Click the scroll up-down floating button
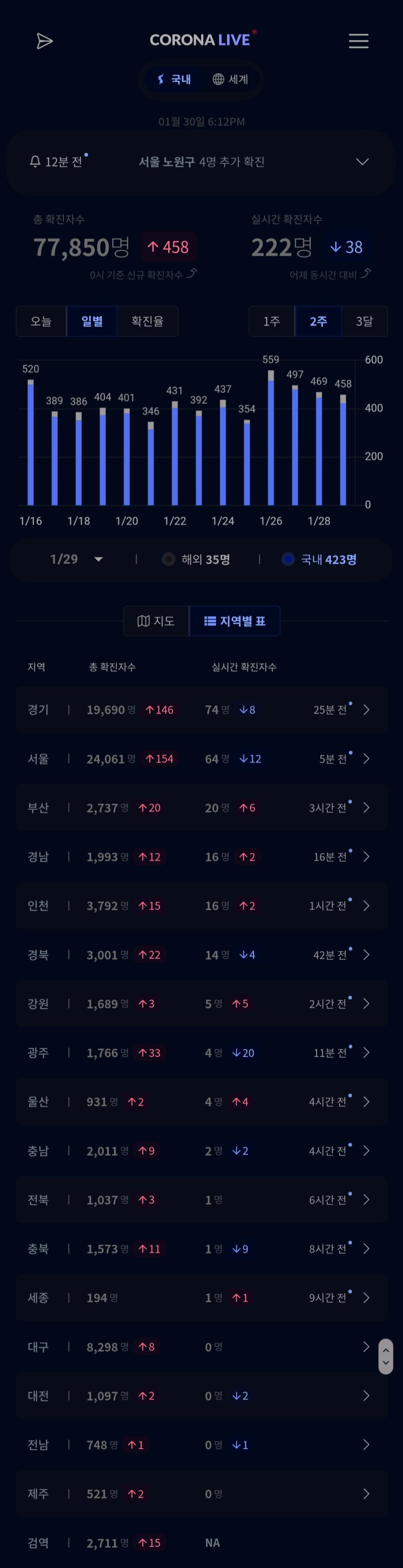This screenshot has height=1568, width=403. tap(385, 1356)
